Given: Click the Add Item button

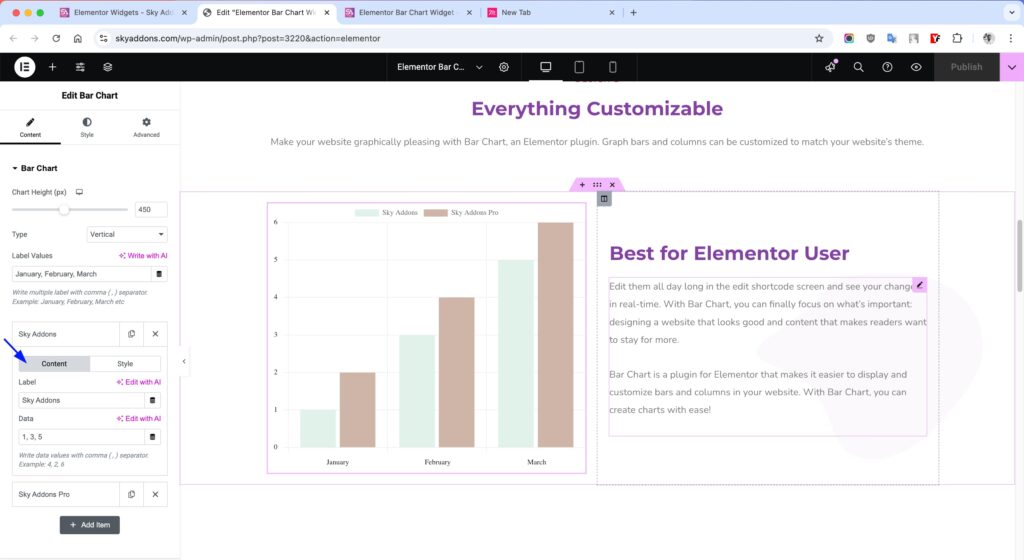Looking at the screenshot, I should click(89, 525).
